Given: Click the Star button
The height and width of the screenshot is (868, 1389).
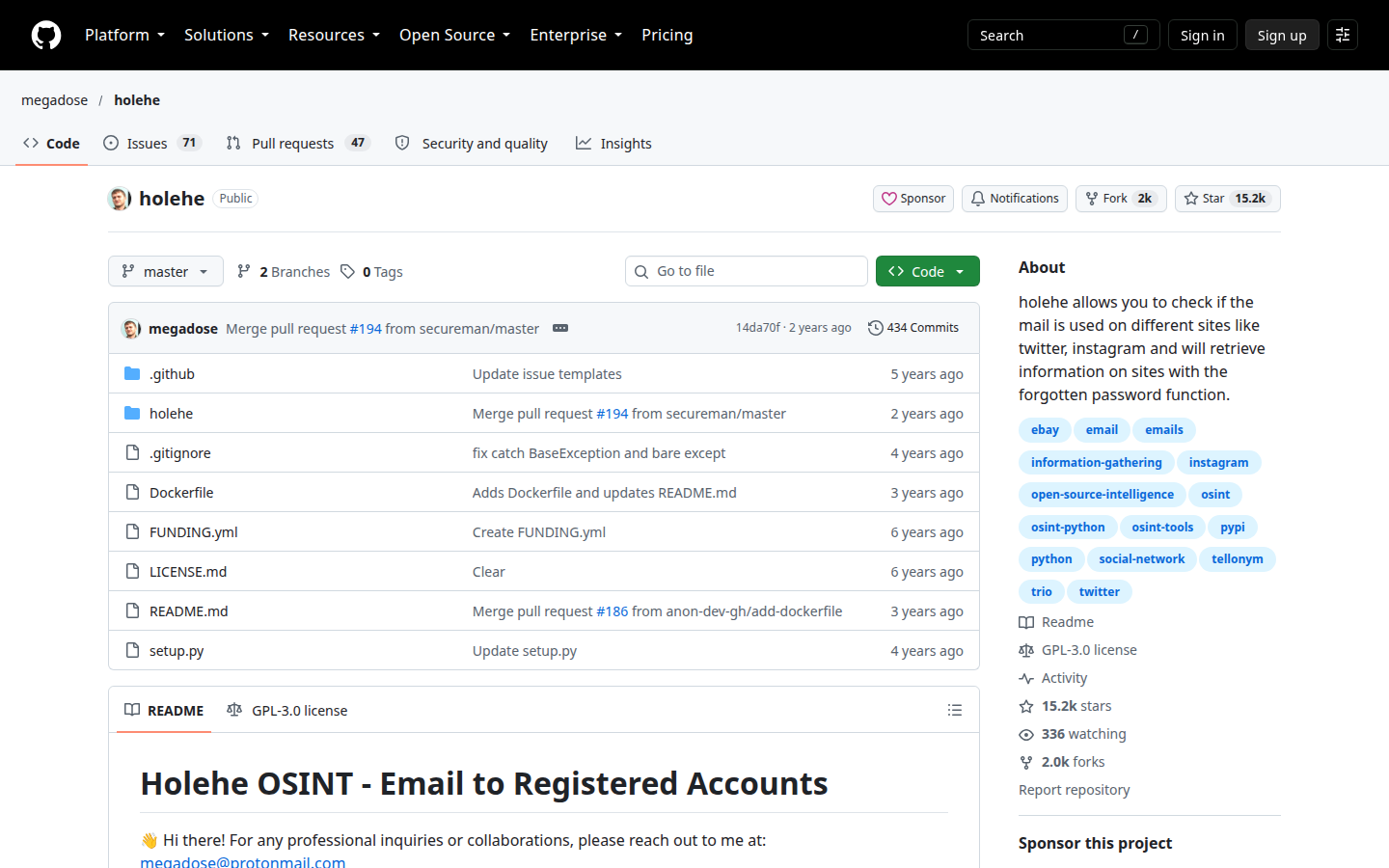Looking at the screenshot, I should 1227,199.
